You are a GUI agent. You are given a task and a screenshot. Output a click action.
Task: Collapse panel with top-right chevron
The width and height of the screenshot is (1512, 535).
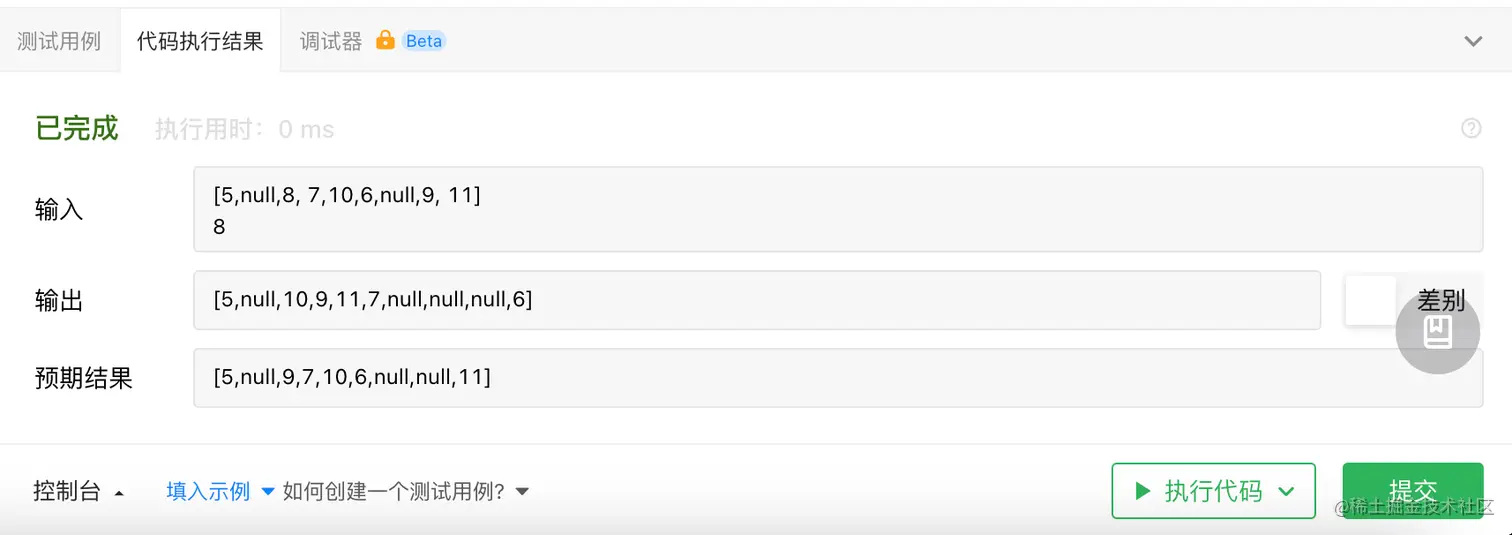pyautogui.click(x=1473, y=41)
